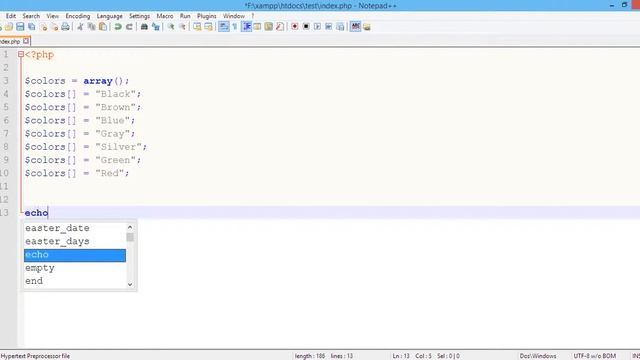
Task: Click the Dos\Windows status bar field
Action: [538, 356]
